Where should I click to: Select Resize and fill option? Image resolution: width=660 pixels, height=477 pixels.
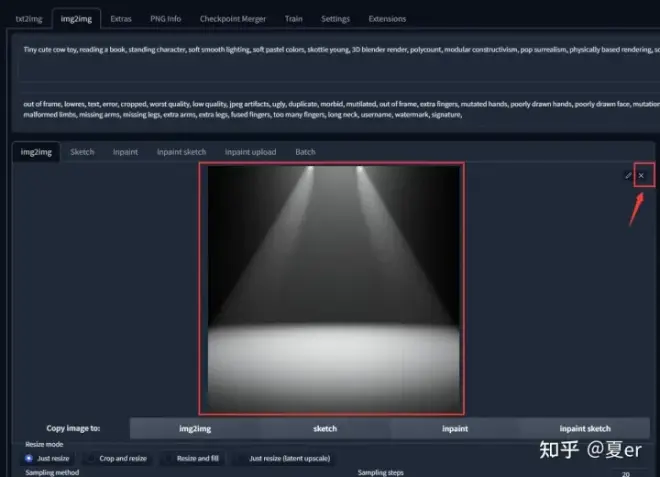[192, 458]
